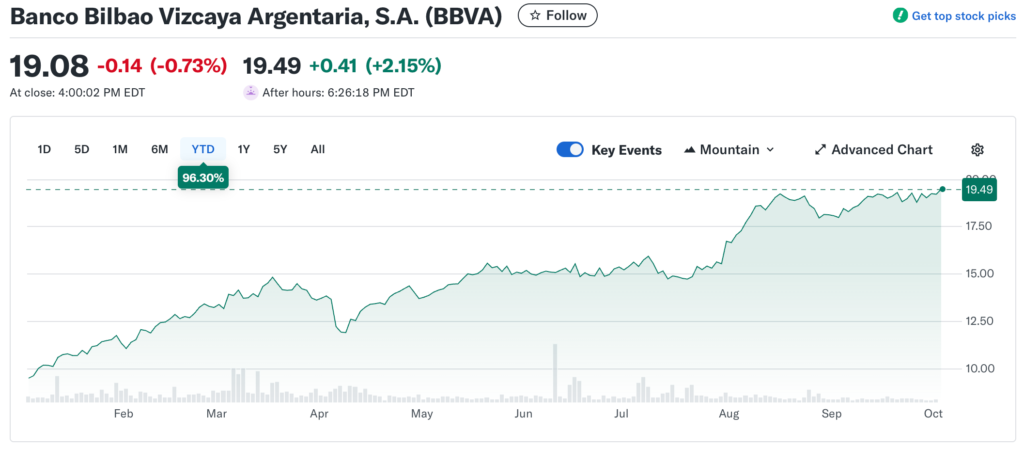
Task: Click the green endpoint dot on chart
Action: click(x=942, y=189)
